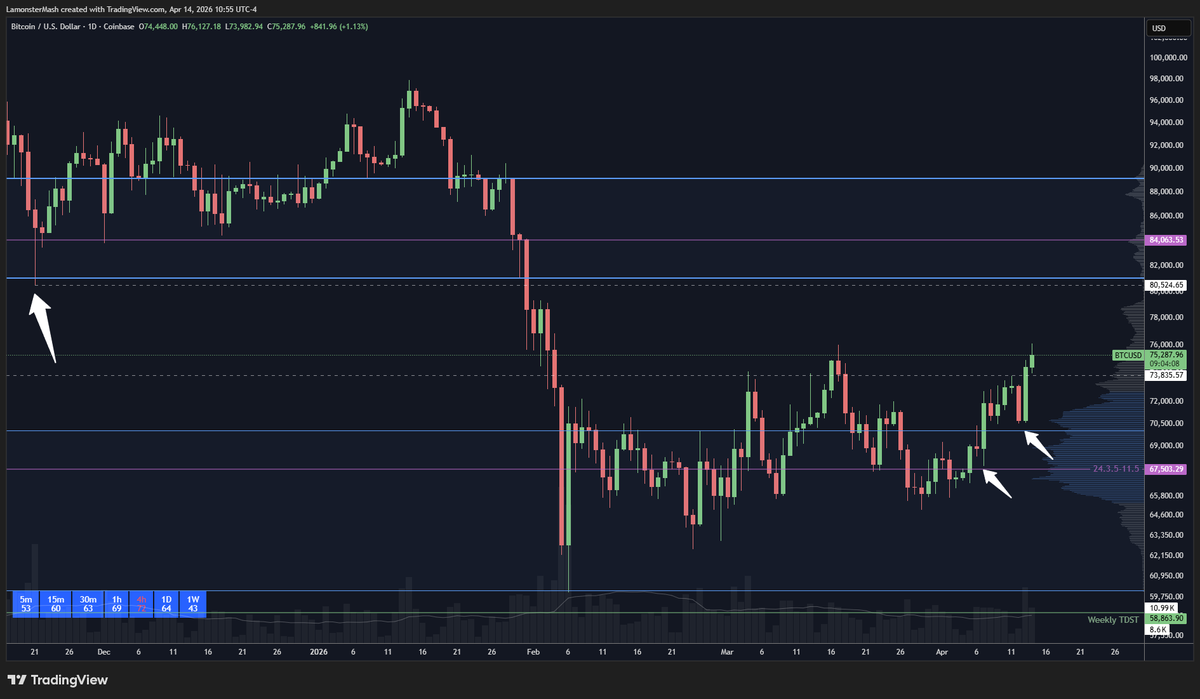This screenshot has width=1200, height=699.
Task: Select the 5m timeframe cell
Action: (x=24, y=602)
